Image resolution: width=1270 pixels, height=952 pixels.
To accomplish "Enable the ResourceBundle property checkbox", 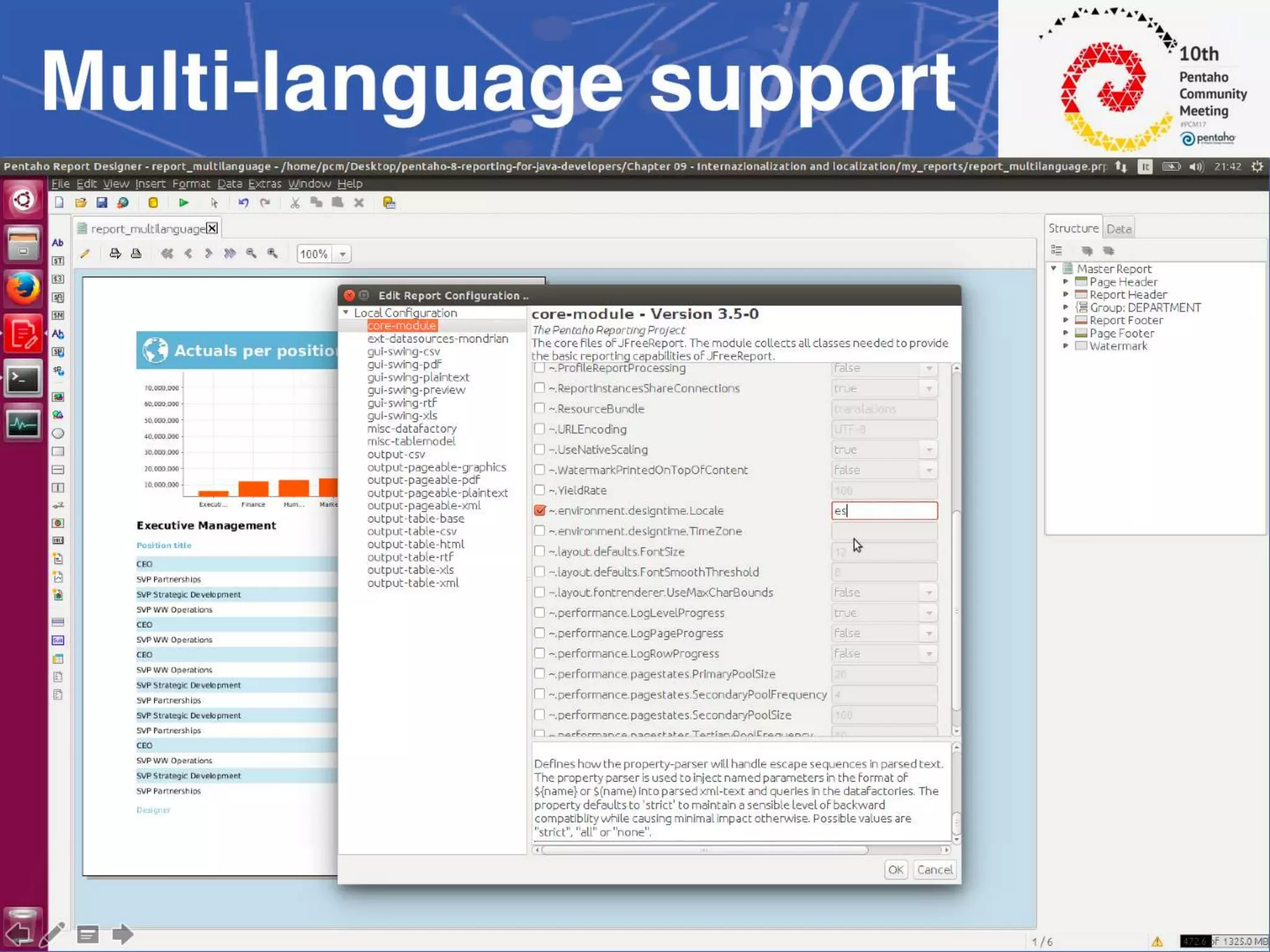I will point(540,408).
